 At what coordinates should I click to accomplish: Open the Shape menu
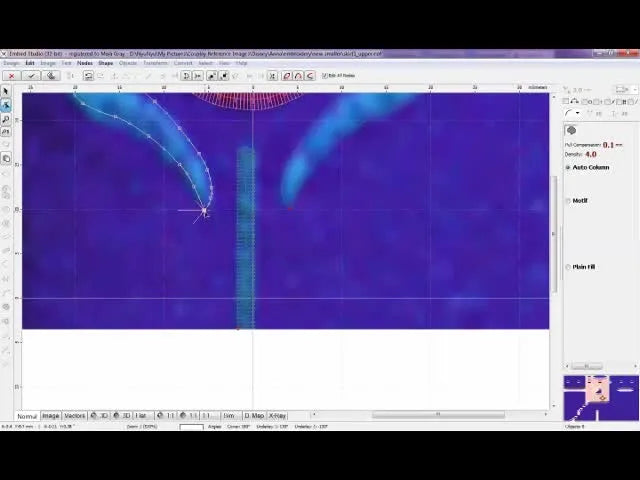coord(105,63)
